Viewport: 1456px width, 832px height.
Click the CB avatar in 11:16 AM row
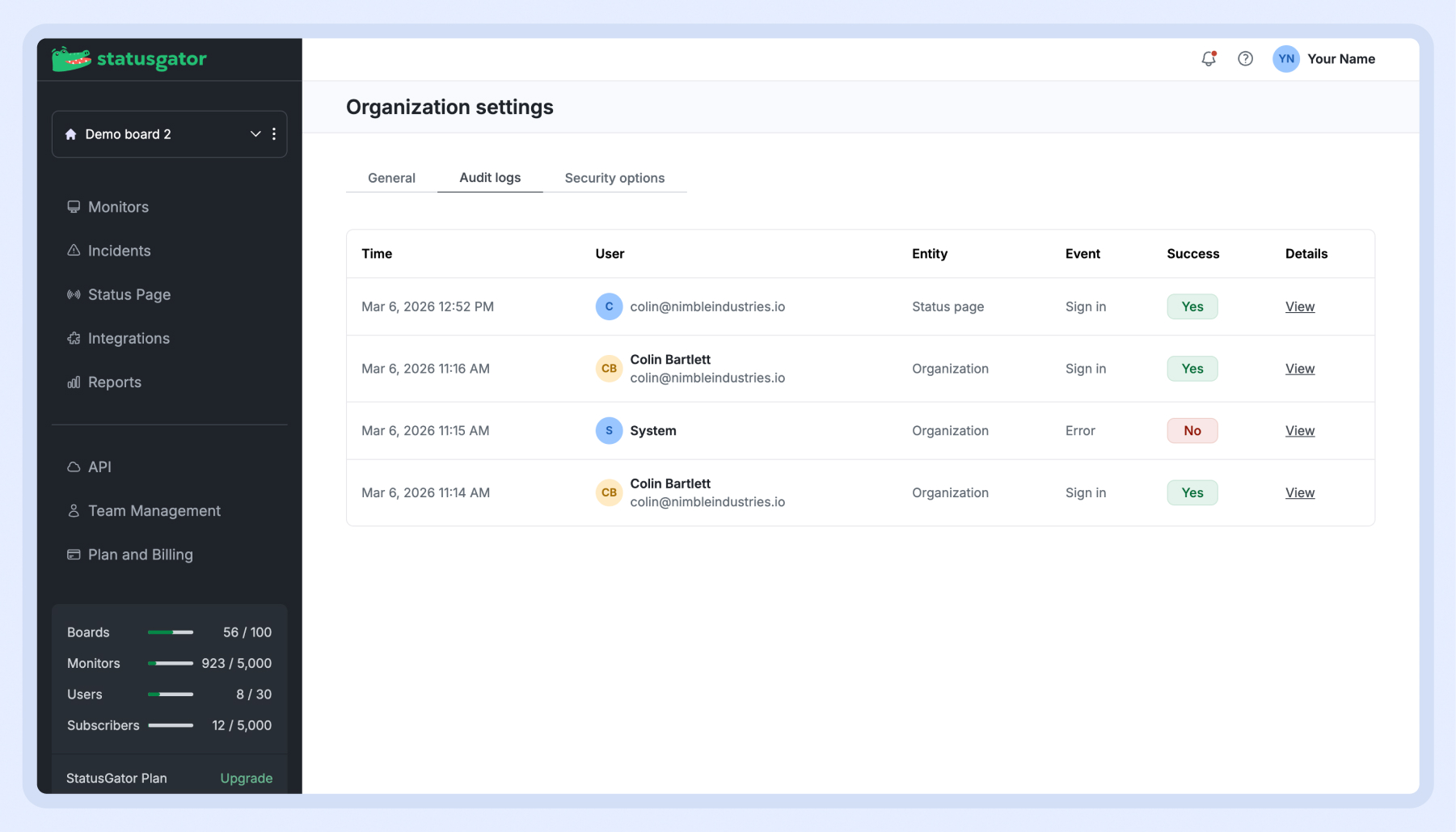(609, 369)
